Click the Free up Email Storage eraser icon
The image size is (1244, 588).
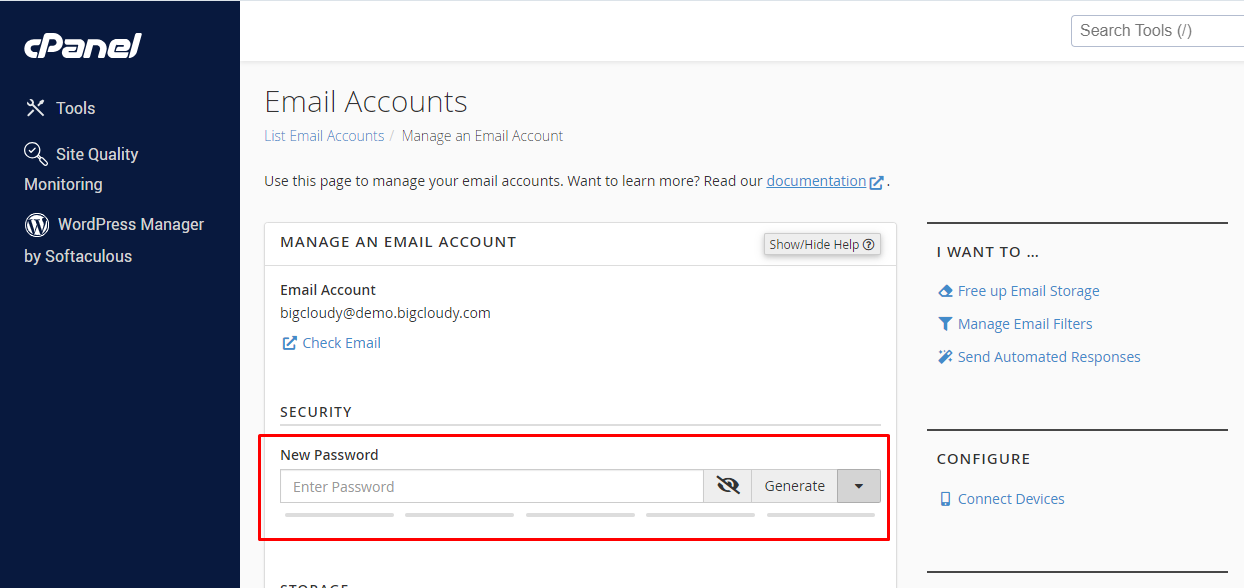coord(944,290)
